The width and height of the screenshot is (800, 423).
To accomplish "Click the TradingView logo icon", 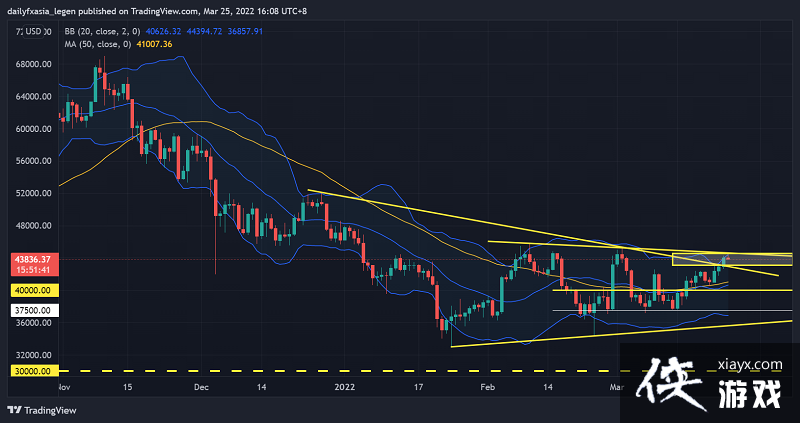I will 14,410.
